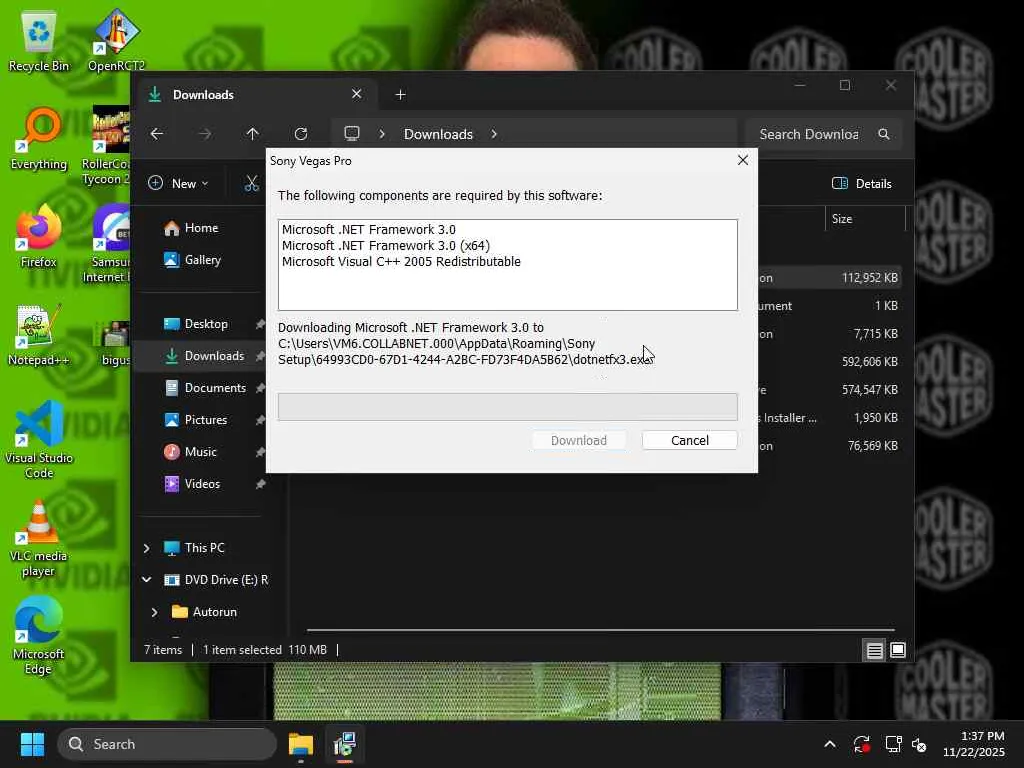
Task: Refresh the Downloads folder view
Action: [x=301, y=134]
